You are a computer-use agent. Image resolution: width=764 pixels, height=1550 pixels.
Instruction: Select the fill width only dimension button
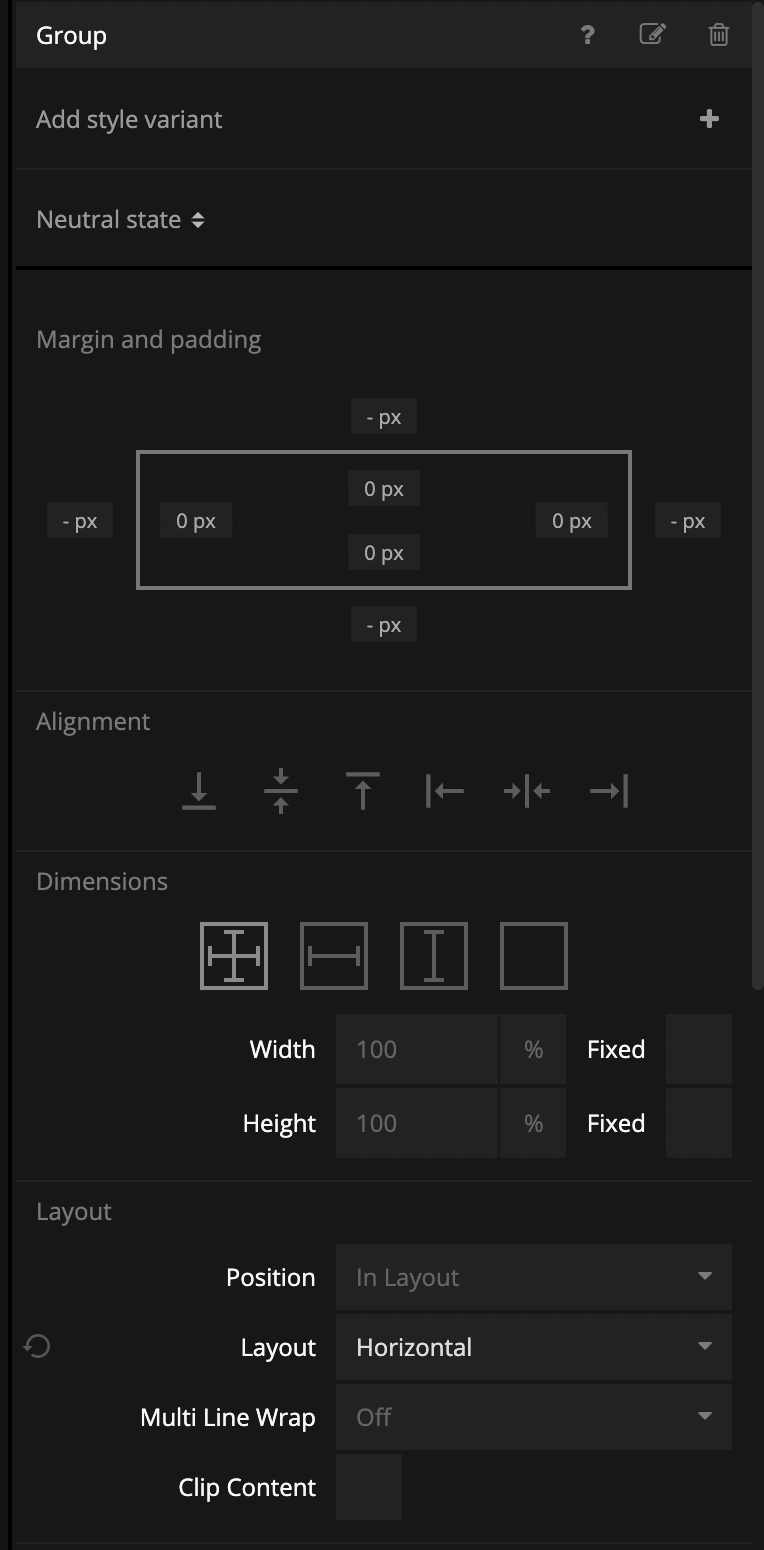334,956
